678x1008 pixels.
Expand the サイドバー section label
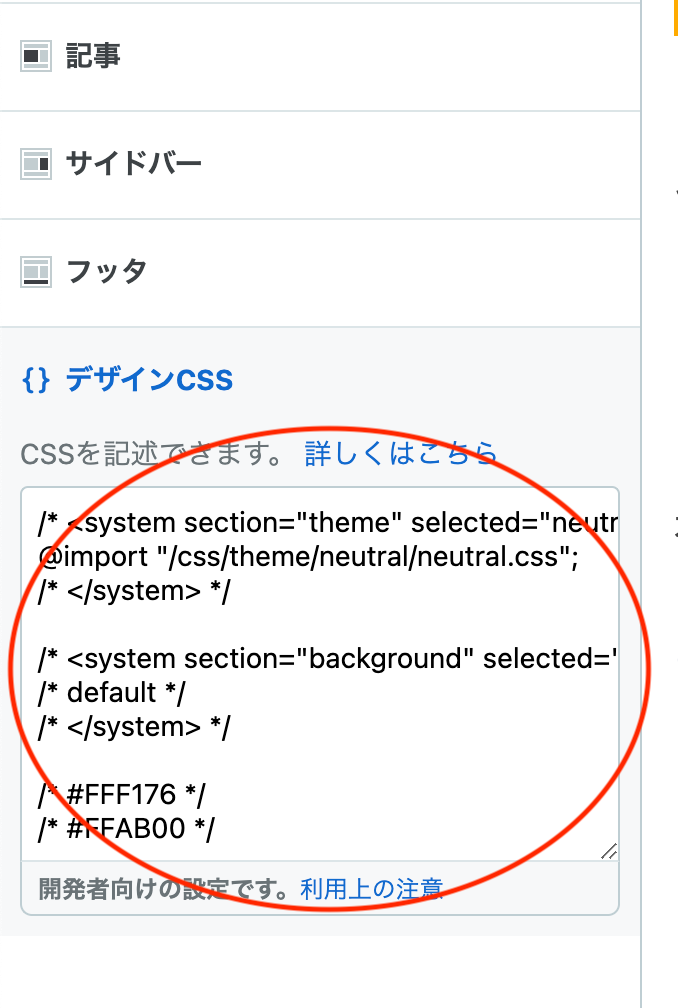(133, 163)
